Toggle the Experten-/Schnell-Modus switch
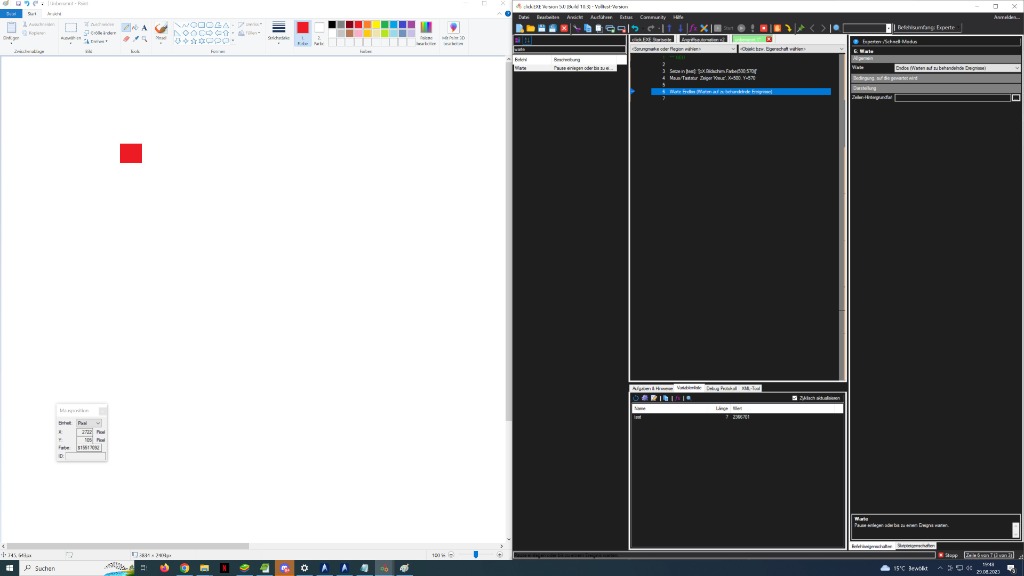This screenshot has height=576, width=1024. click(x=856, y=41)
